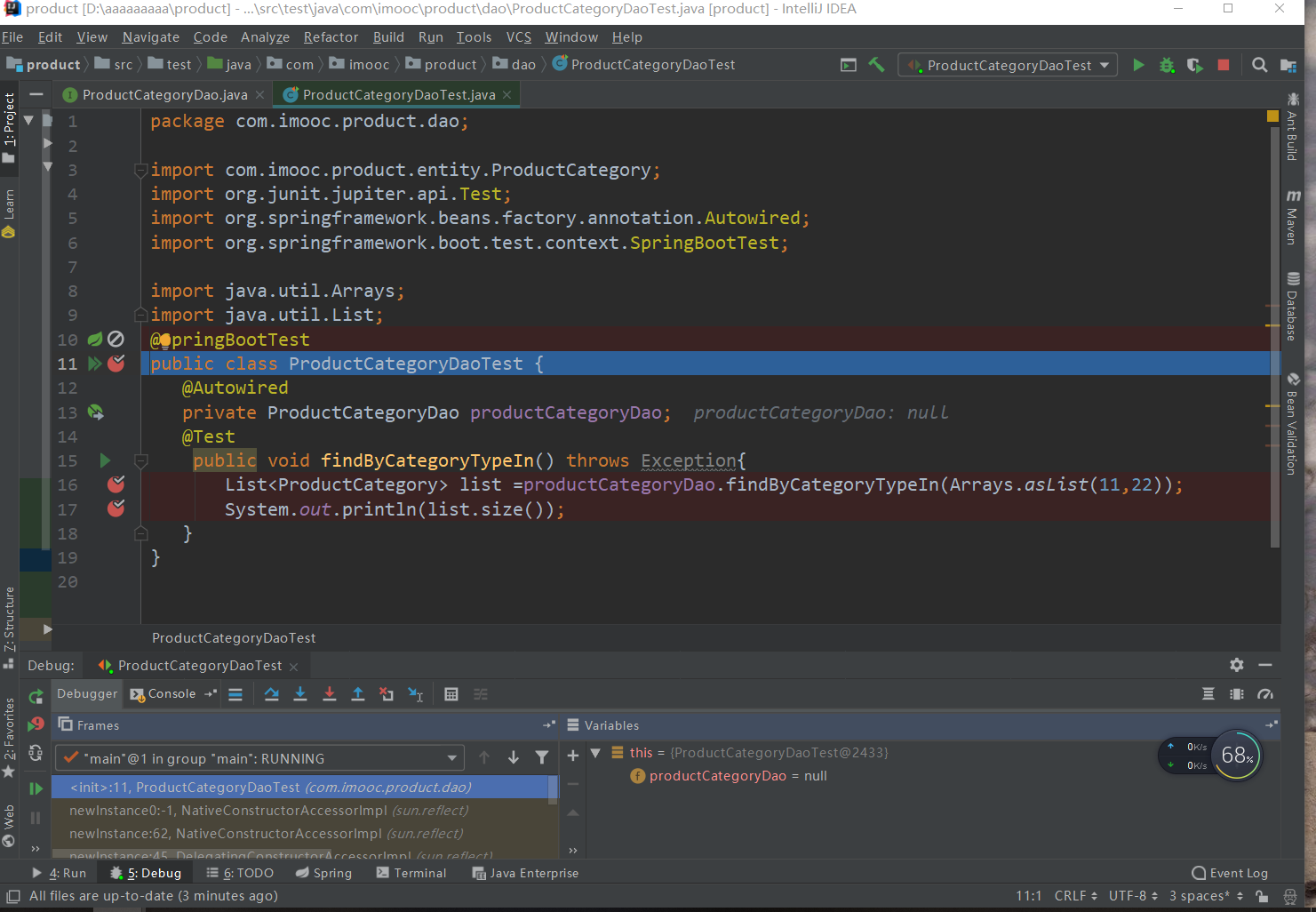
Task: Toggle read-only lock icon in the status bar
Action: tap(1262, 896)
